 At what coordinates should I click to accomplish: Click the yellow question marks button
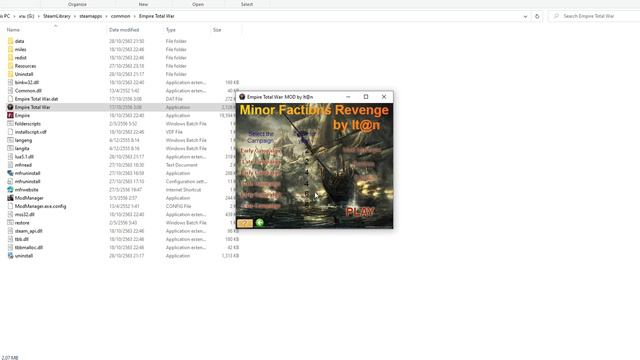coord(245,223)
